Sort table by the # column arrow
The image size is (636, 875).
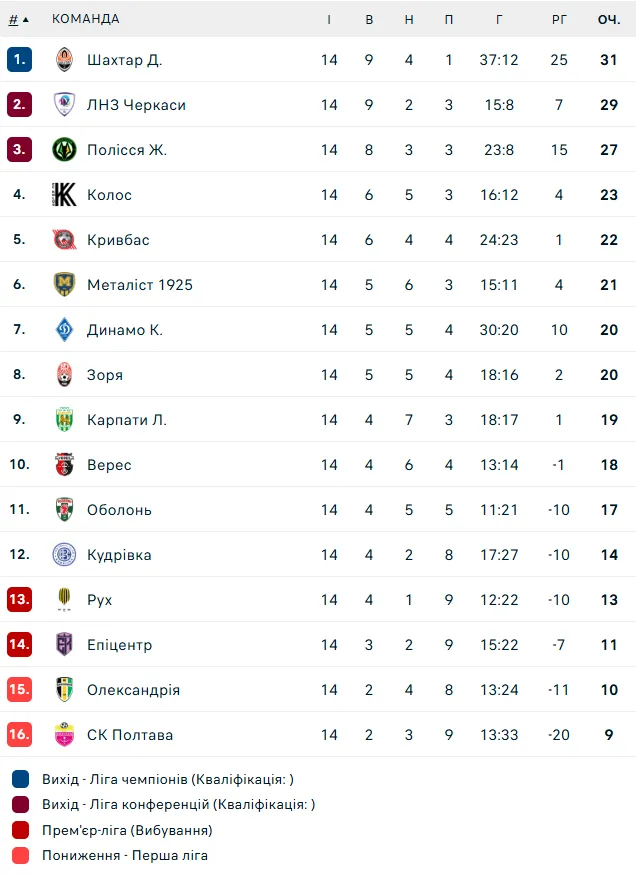click(25, 19)
